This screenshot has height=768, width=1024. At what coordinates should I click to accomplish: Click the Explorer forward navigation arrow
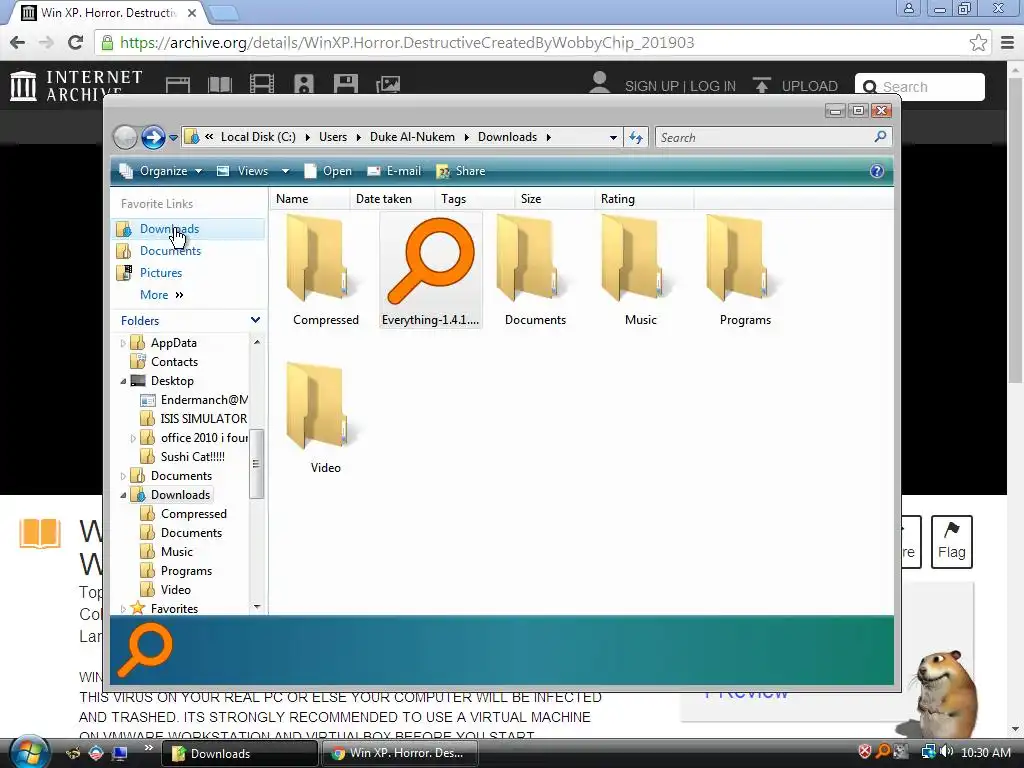click(x=153, y=137)
